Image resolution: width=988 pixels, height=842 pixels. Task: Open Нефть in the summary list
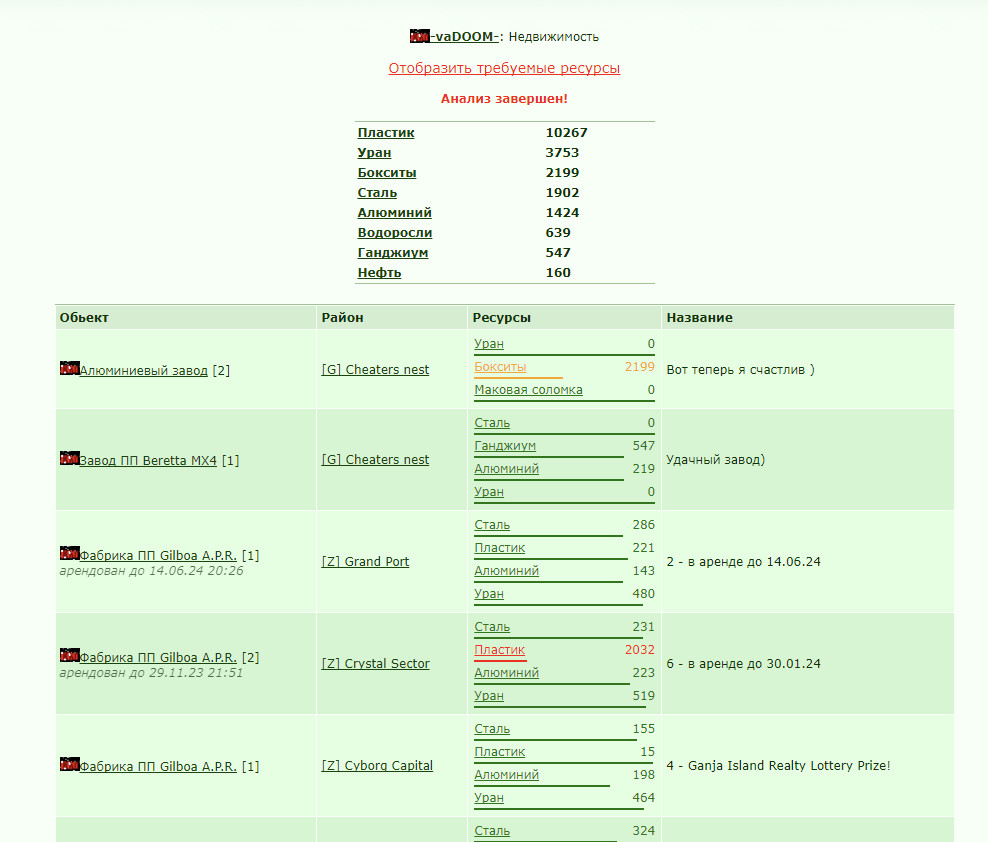(x=379, y=273)
